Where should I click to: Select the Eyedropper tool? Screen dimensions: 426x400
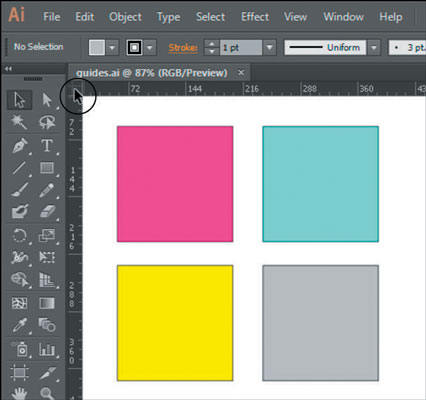pos(19,325)
